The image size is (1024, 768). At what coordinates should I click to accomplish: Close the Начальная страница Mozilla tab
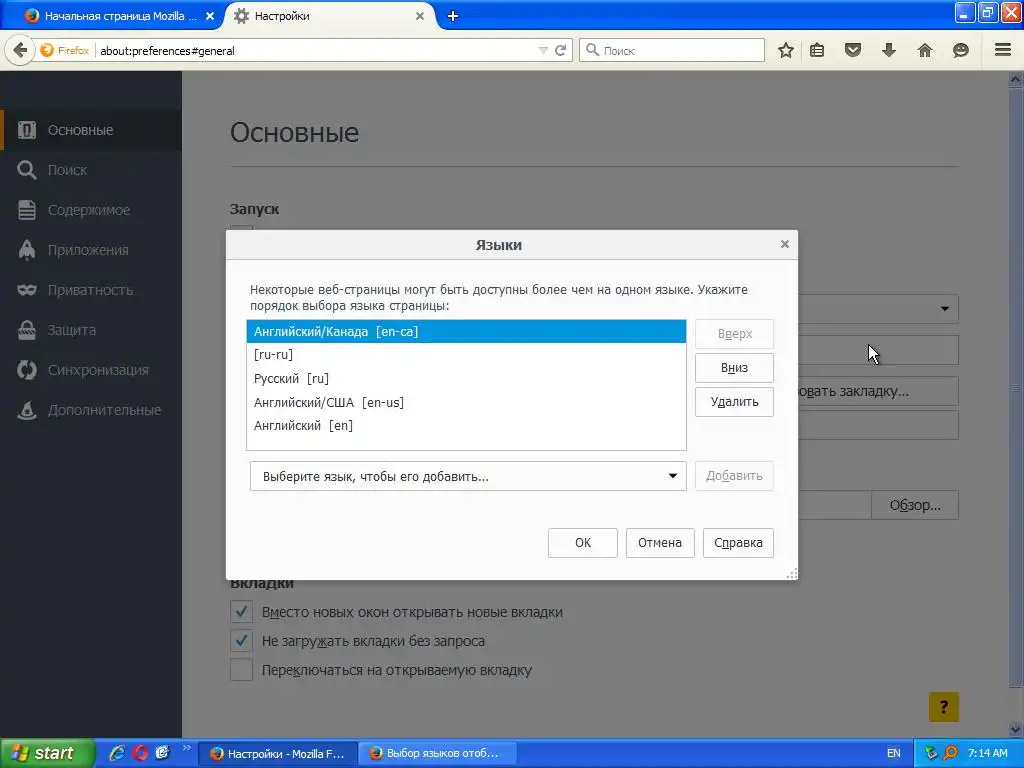(x=210, y=16)
